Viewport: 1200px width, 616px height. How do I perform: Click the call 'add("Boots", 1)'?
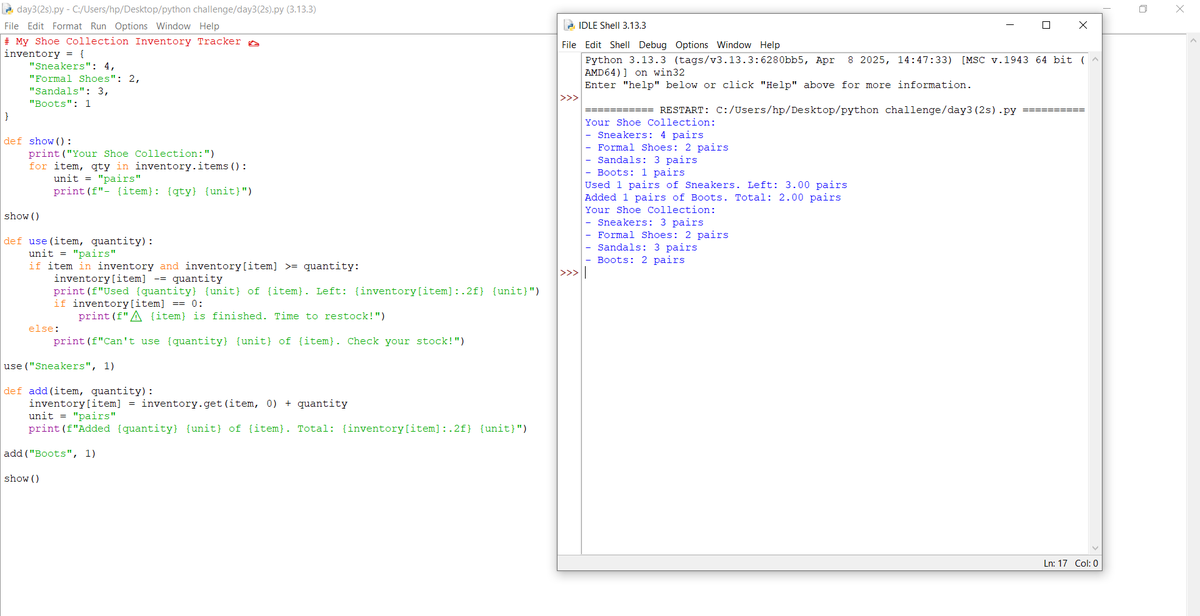pyautogui.click(x=50, y=453)
